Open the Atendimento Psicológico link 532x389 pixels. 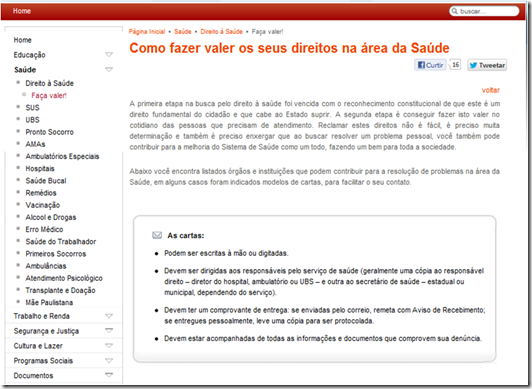(x=64, y=278)
